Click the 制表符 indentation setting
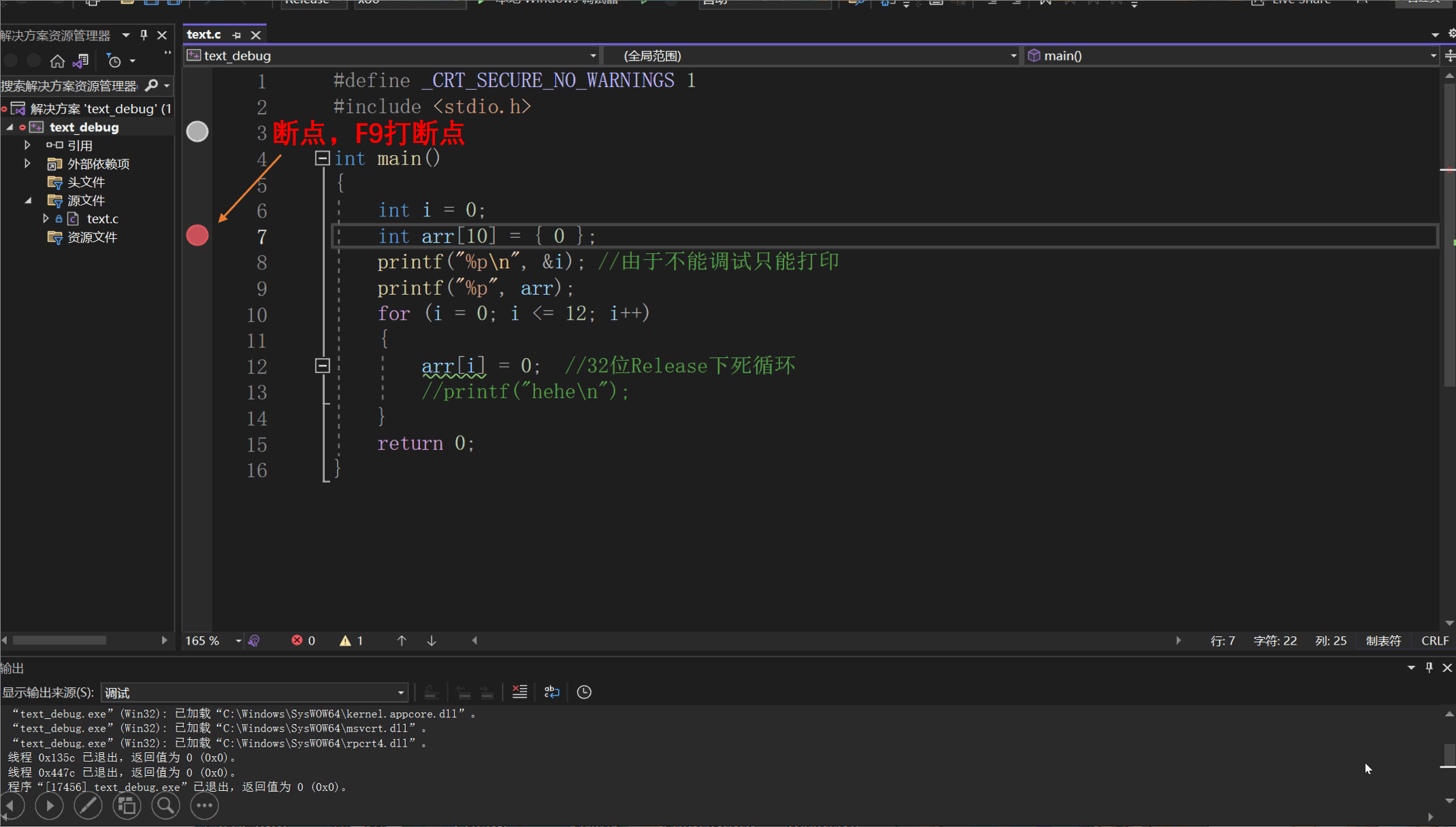1456x827 pixels. (1383, 641)
